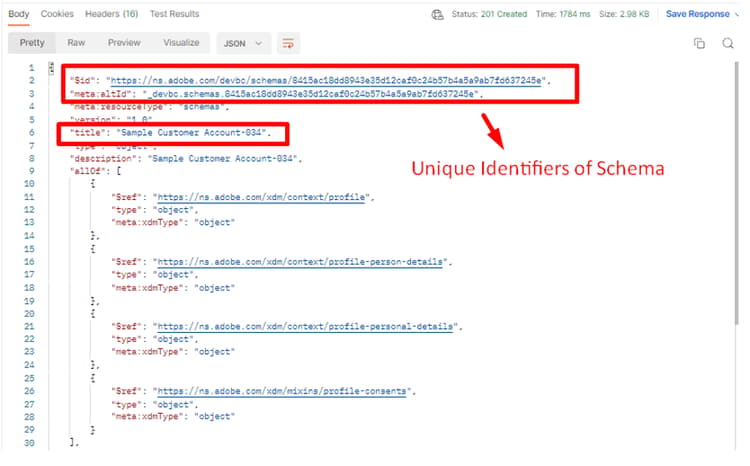Click line number 10 in the gutter
Screen dimensions: 750x466
(x=29, y=184)
